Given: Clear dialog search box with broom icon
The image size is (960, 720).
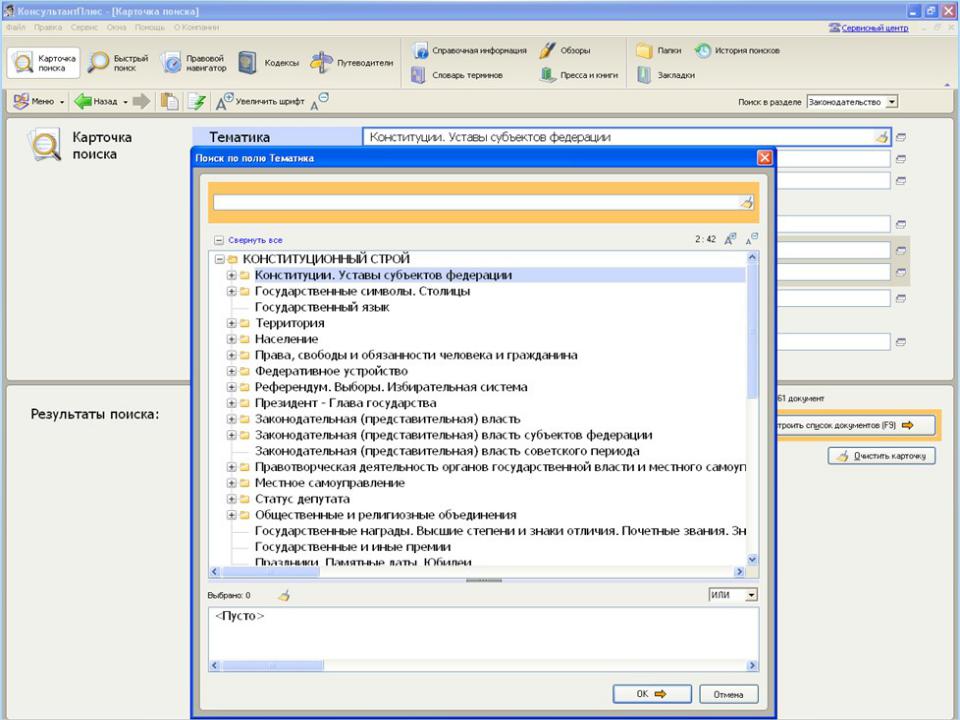Looking at the screenshot, I should coord(746,202).
